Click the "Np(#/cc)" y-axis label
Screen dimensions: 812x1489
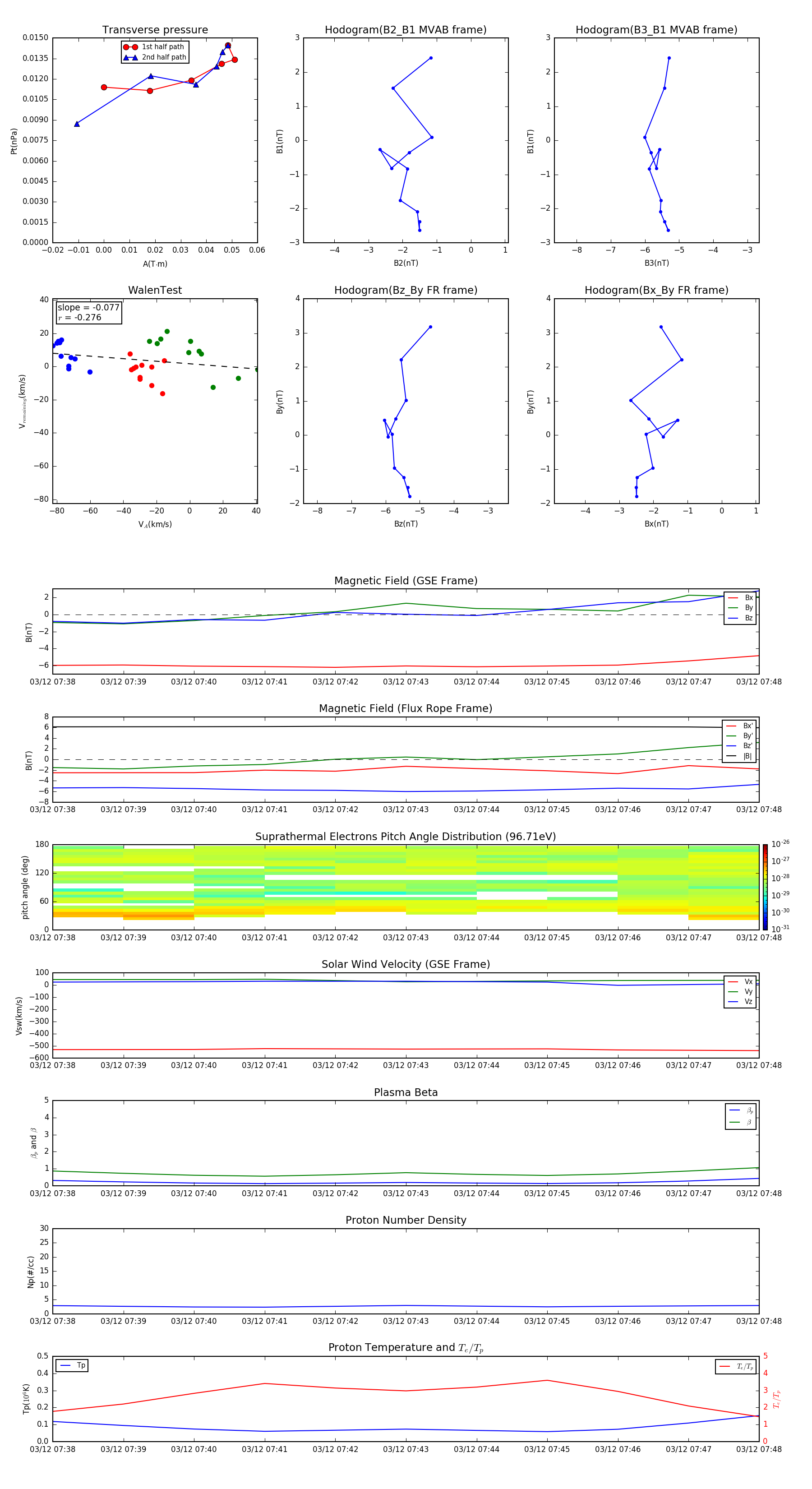(31, 1272)
